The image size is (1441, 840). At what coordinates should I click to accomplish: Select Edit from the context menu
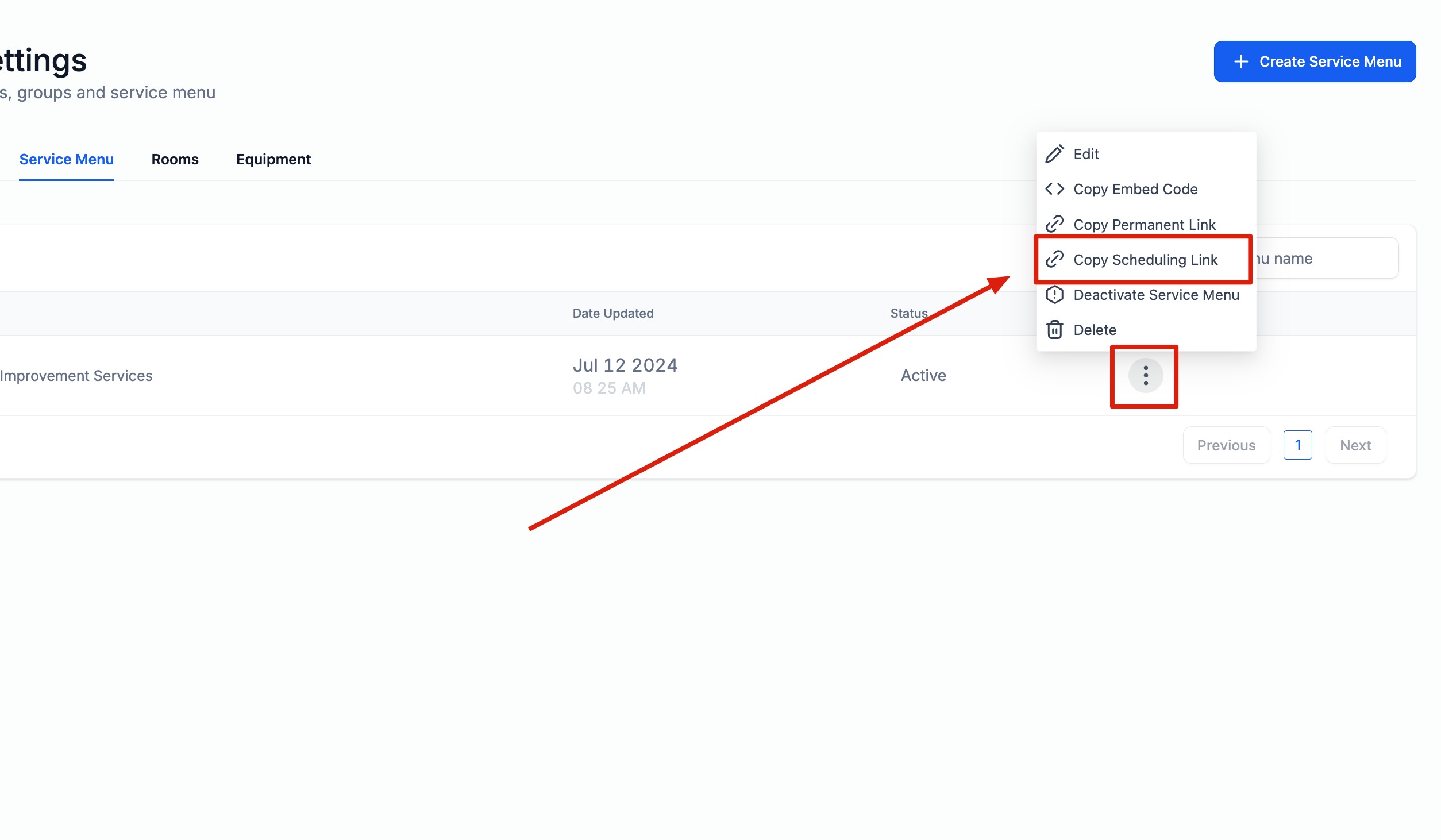pos(1086,154)
